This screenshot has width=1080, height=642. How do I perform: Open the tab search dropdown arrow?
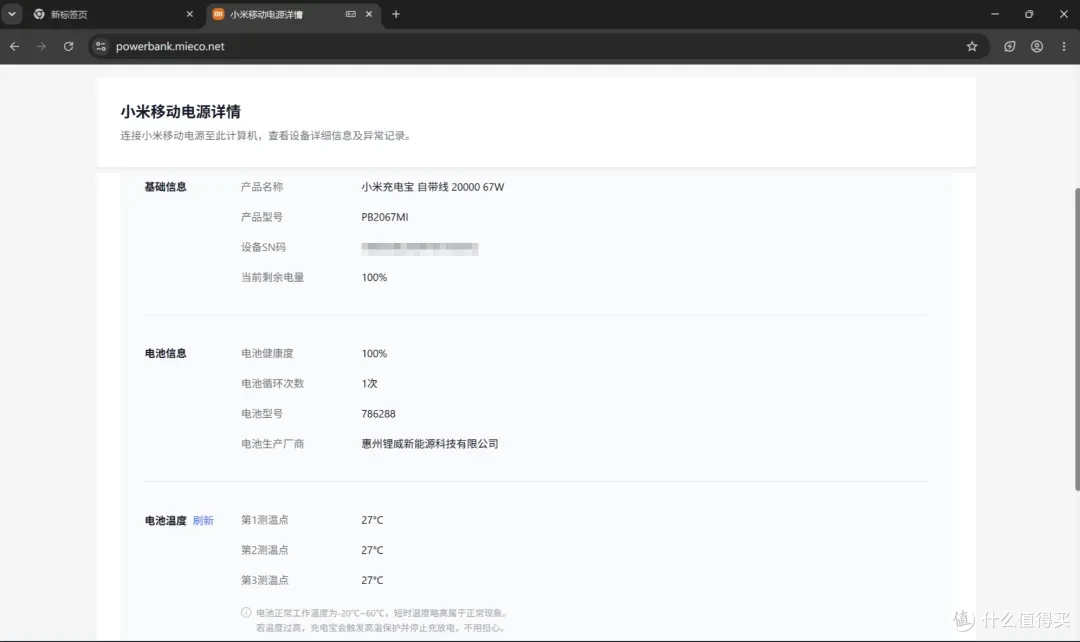pos(12,14)
